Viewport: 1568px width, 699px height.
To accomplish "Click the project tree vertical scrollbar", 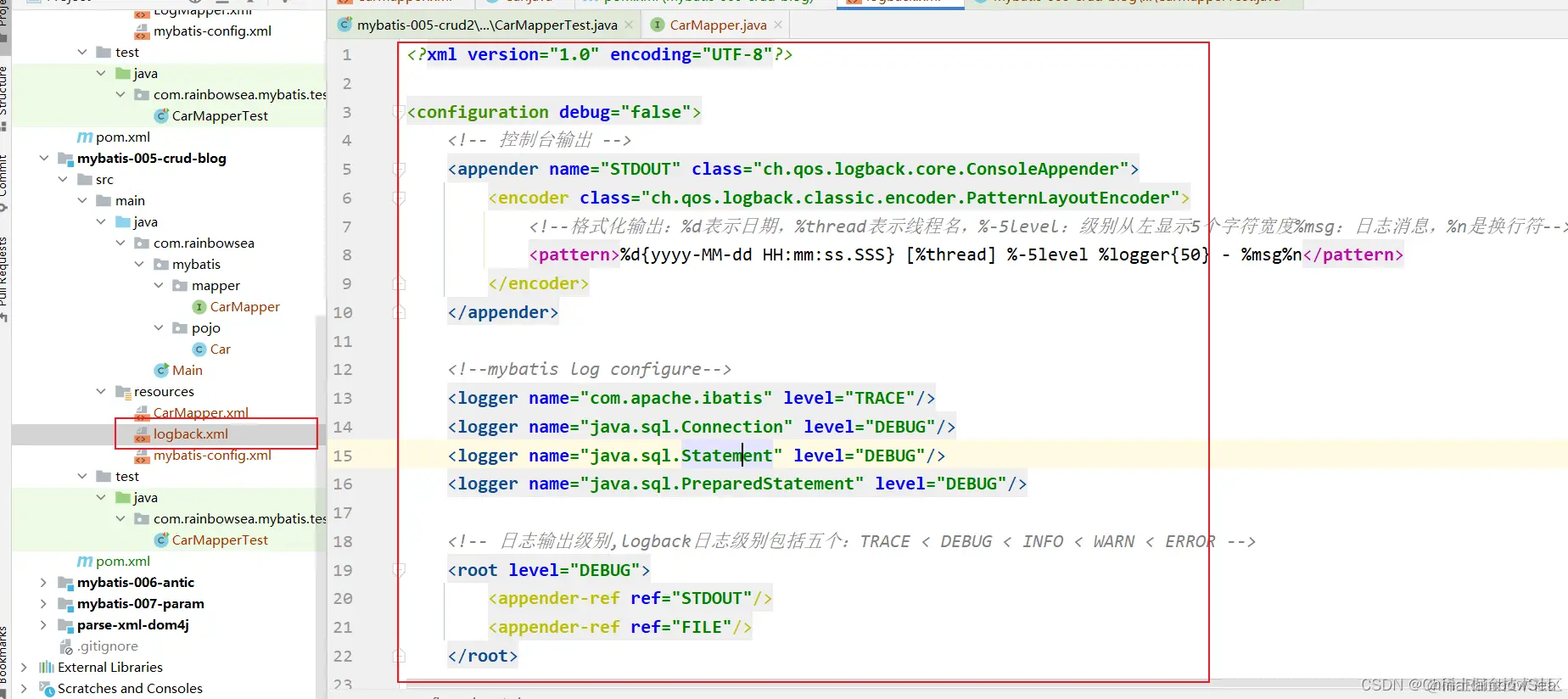I will pos(321,509).
